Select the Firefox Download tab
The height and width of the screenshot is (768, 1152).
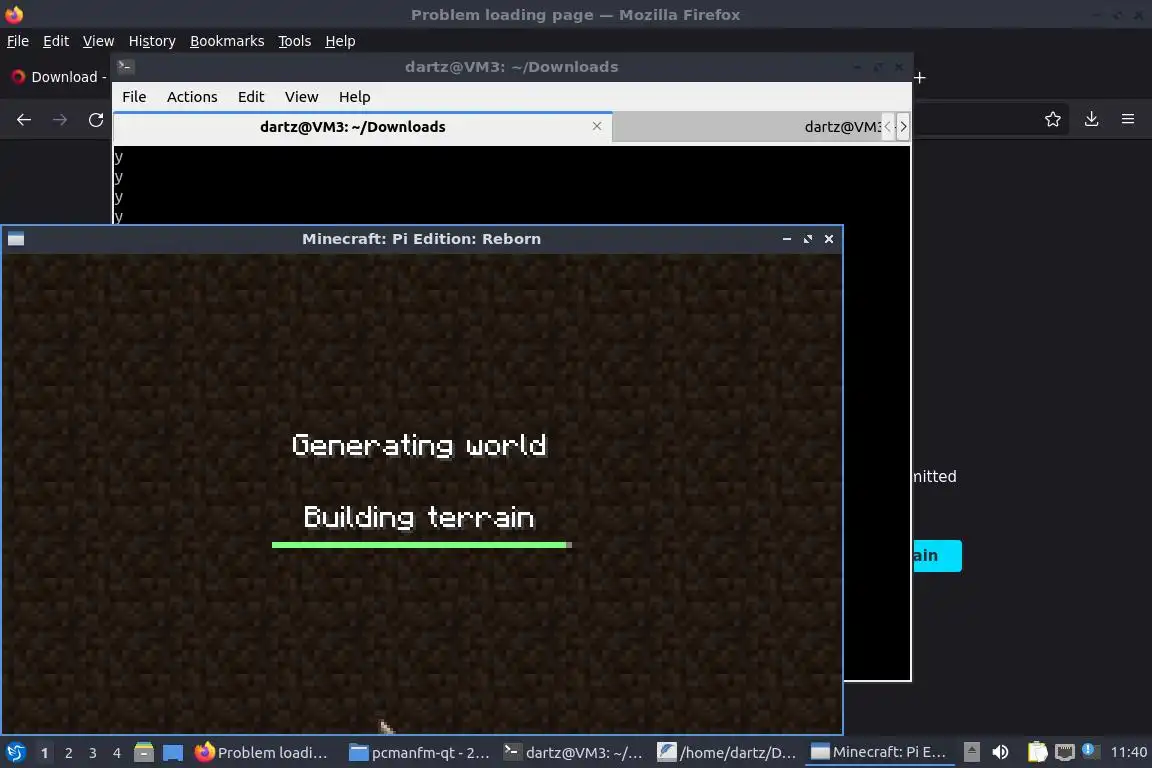point(59,77)
